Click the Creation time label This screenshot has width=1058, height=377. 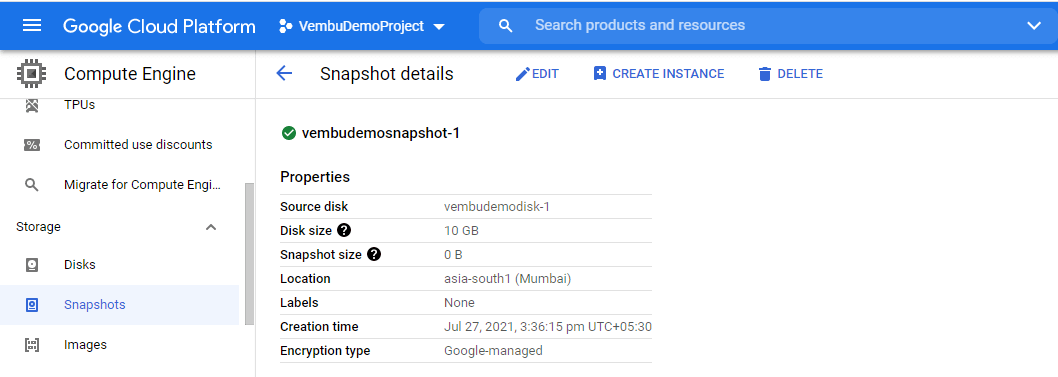(319, 327)
